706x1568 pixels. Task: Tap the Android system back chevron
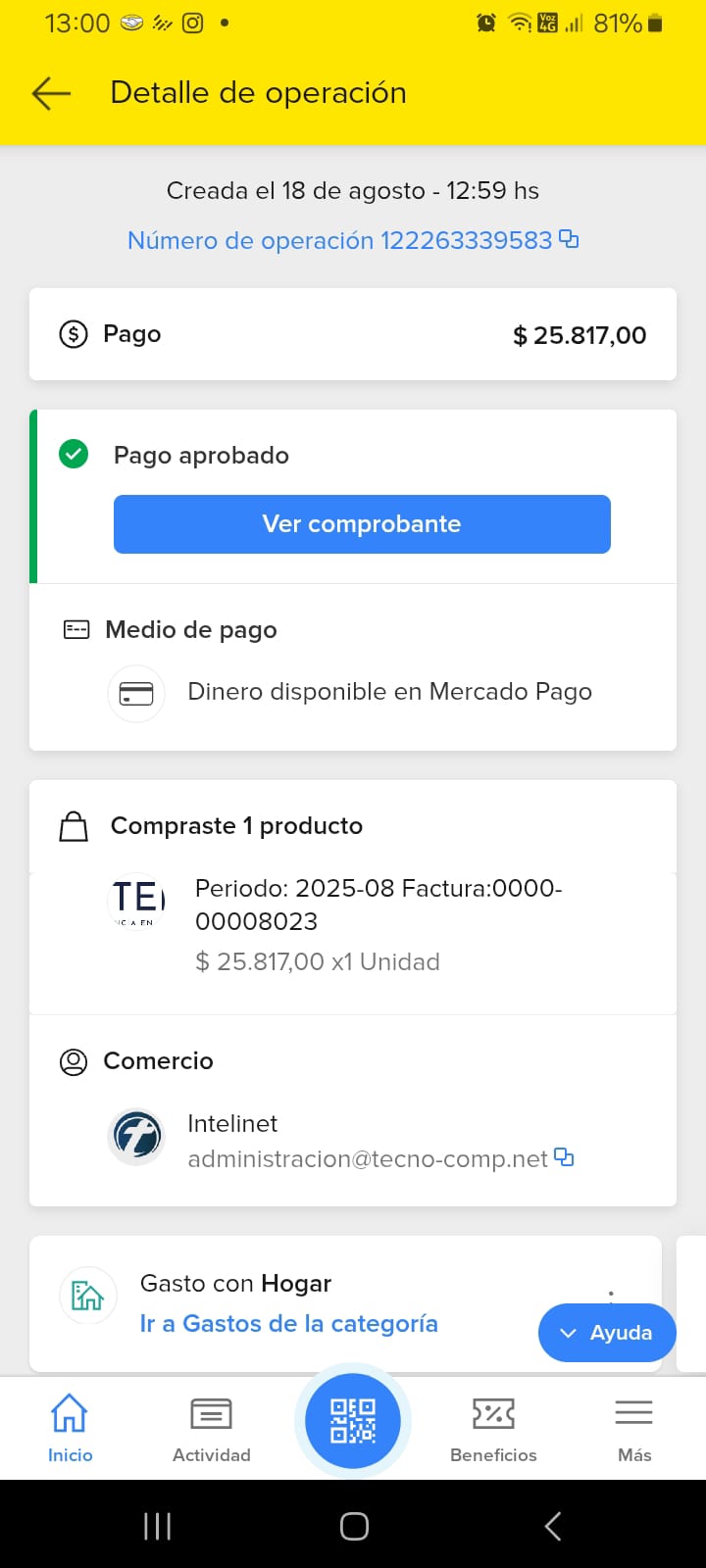[553, 1526]
